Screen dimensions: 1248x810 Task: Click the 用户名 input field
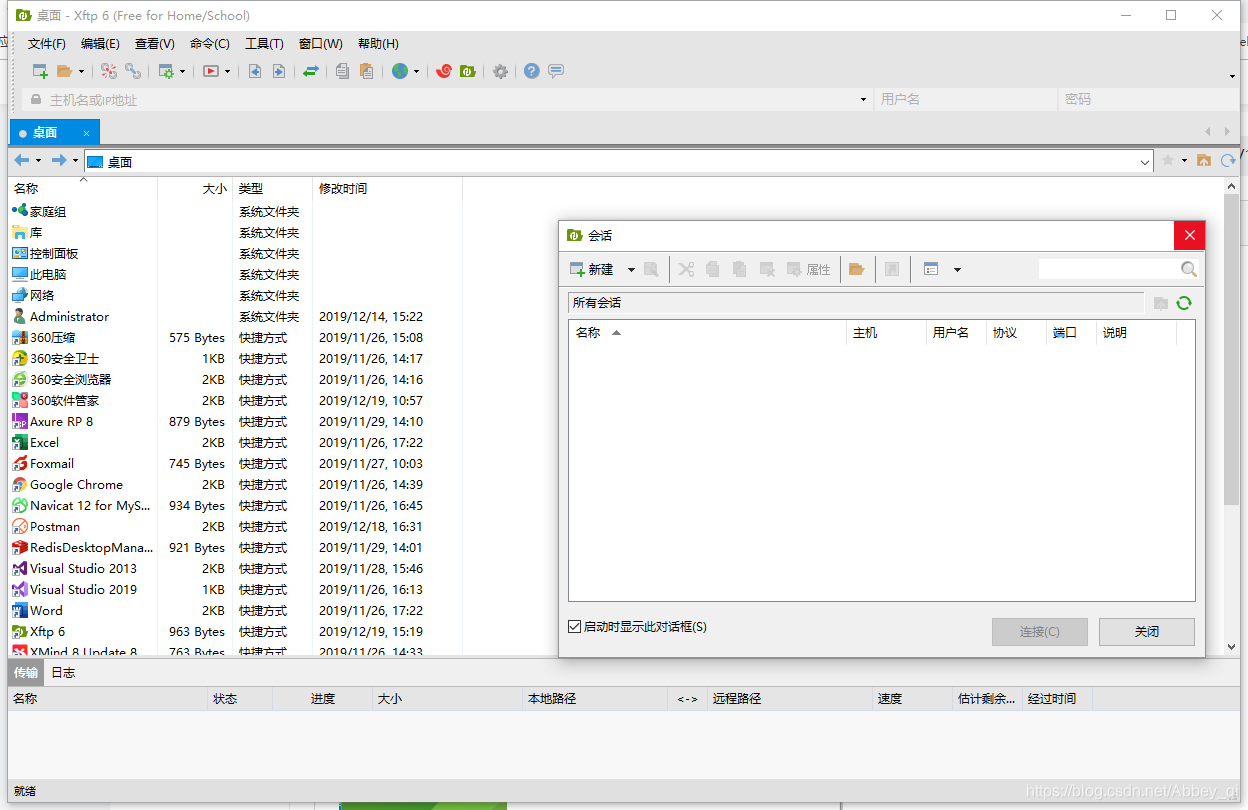click(x=965, y=100)
